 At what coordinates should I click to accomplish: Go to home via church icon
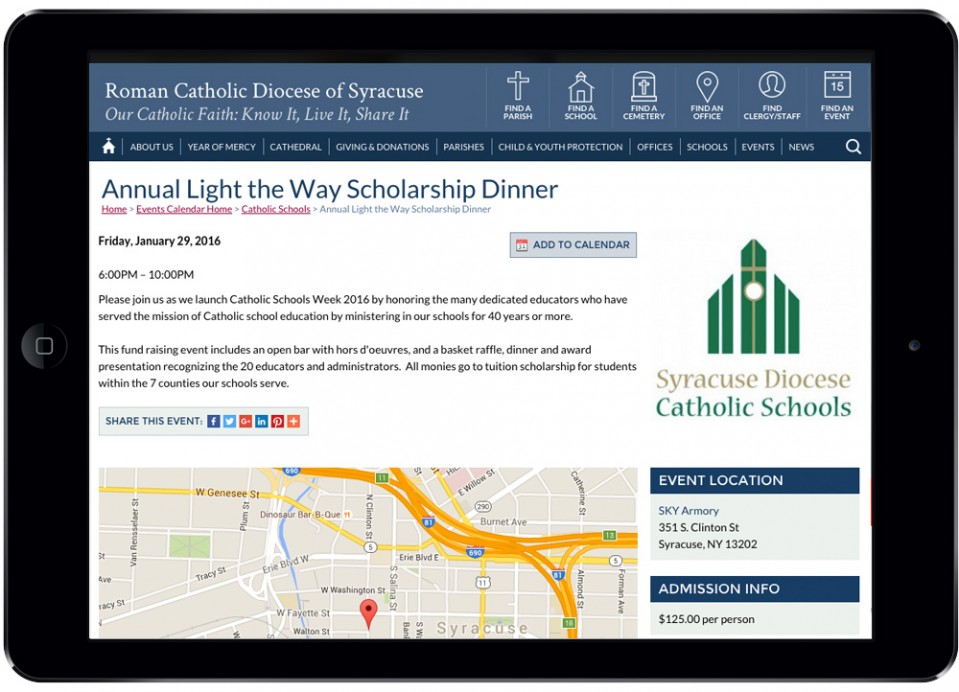[109, 146]
